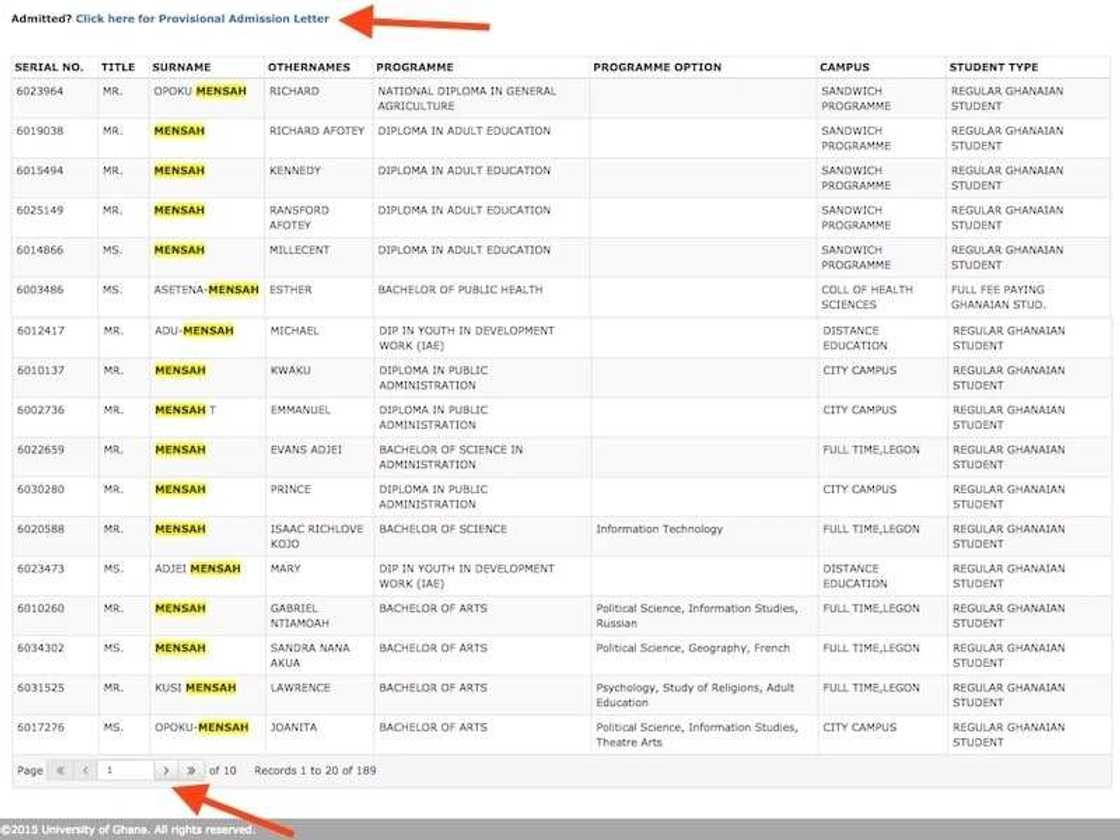Jump to the last page of results

[191, 771]
